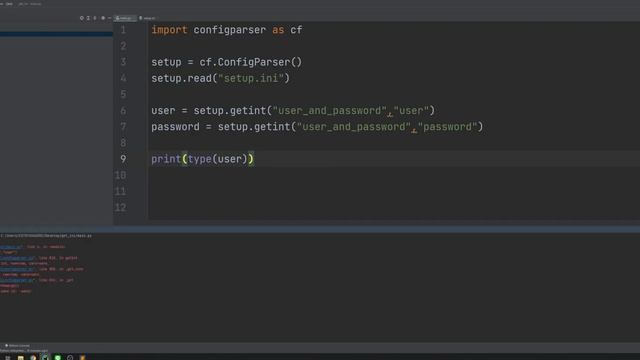Open File Explorer from the taskbar
Screen dimensions: 640x360
(x=20, y=358)
